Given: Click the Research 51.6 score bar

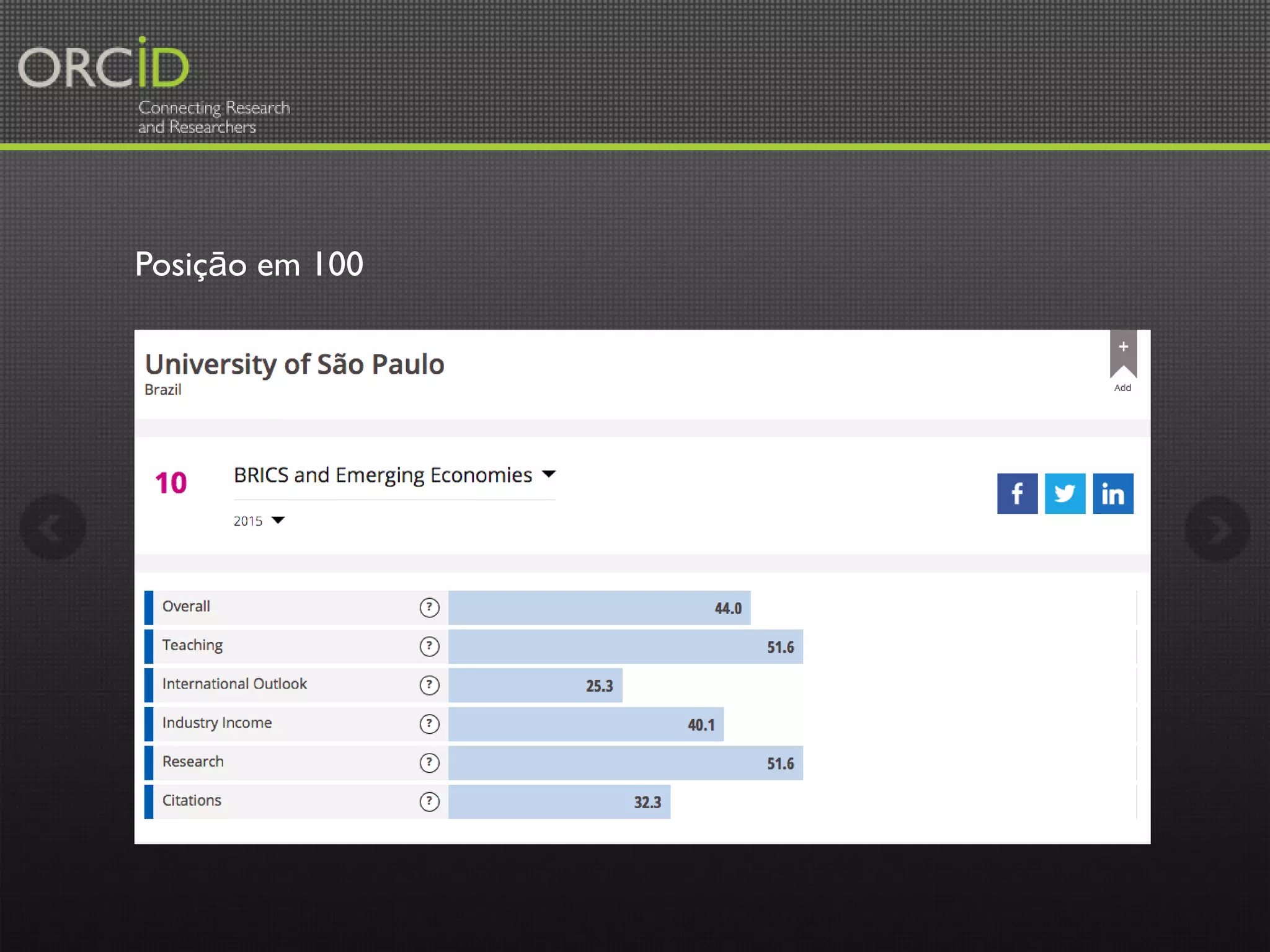Looking at the screenshot, I should tap(626, 762).
